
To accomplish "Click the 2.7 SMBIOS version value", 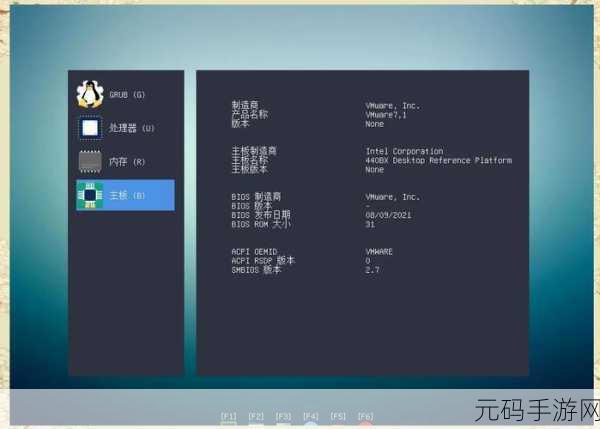I will coord(372,270).
